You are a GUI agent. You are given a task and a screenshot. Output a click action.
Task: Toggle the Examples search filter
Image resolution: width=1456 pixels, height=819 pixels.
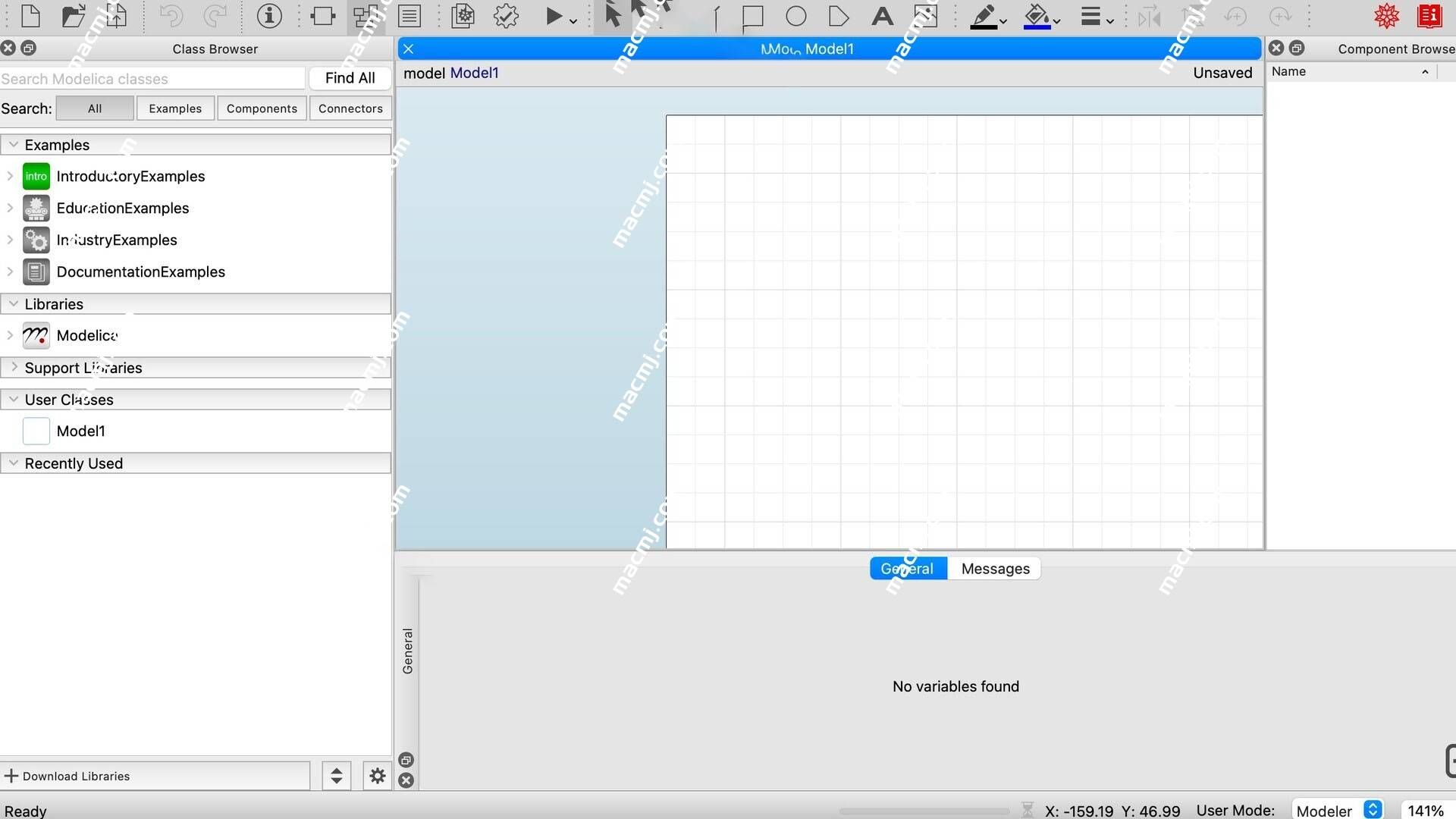(175, 108)
